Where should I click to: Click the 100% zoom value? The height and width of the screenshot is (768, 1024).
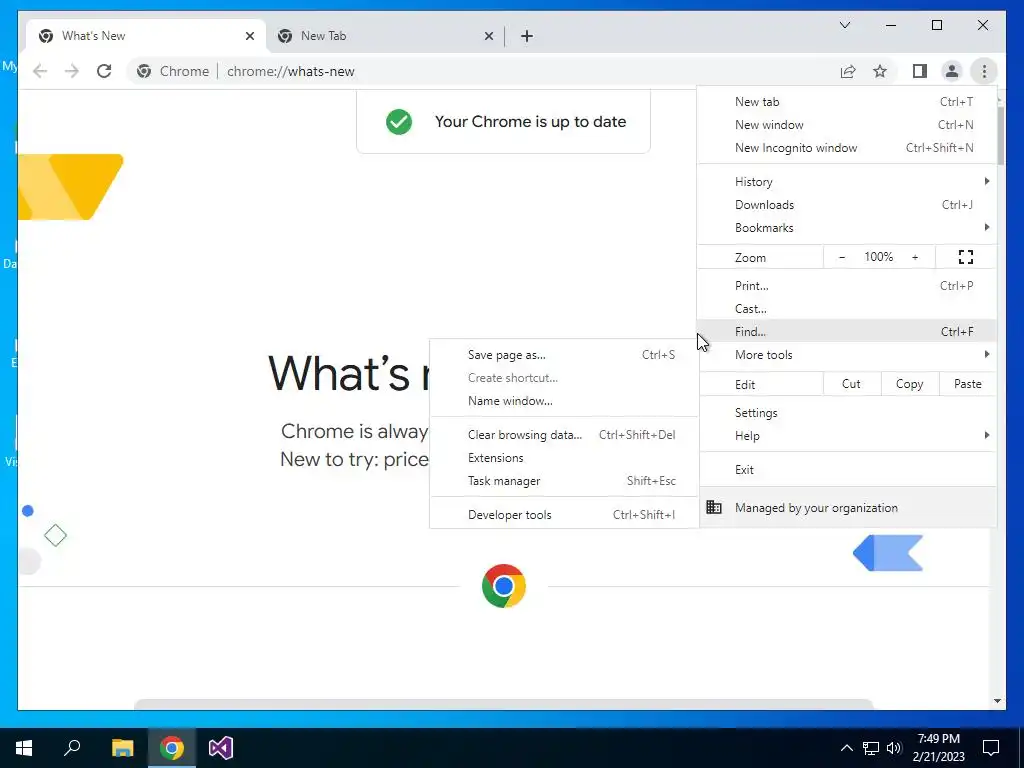pos(878,257)
